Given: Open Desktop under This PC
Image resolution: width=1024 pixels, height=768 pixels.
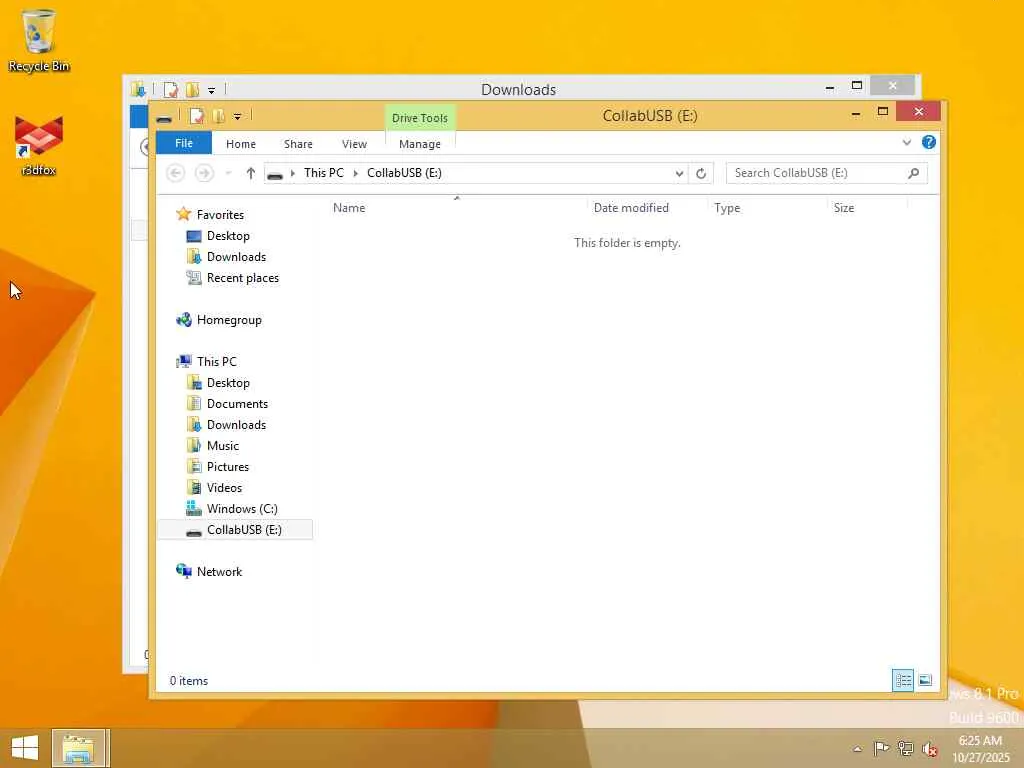Looking at the screenshot, I should [228, 383].
